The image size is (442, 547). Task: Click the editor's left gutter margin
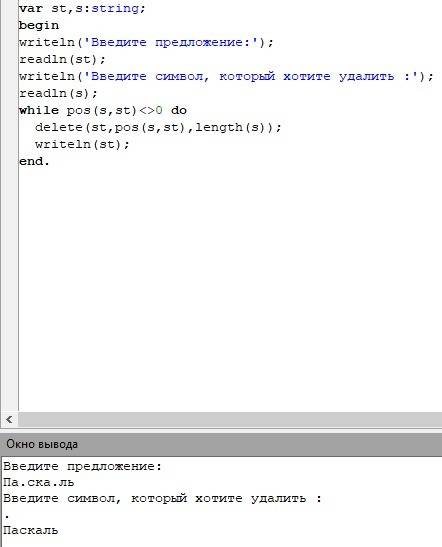point(9,206)
